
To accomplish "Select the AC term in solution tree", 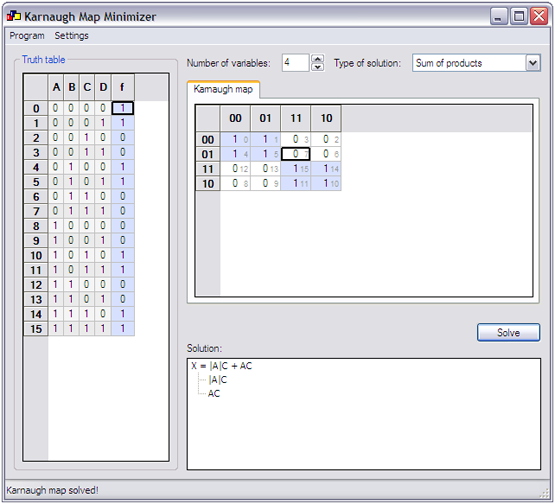I will [214, 394].
